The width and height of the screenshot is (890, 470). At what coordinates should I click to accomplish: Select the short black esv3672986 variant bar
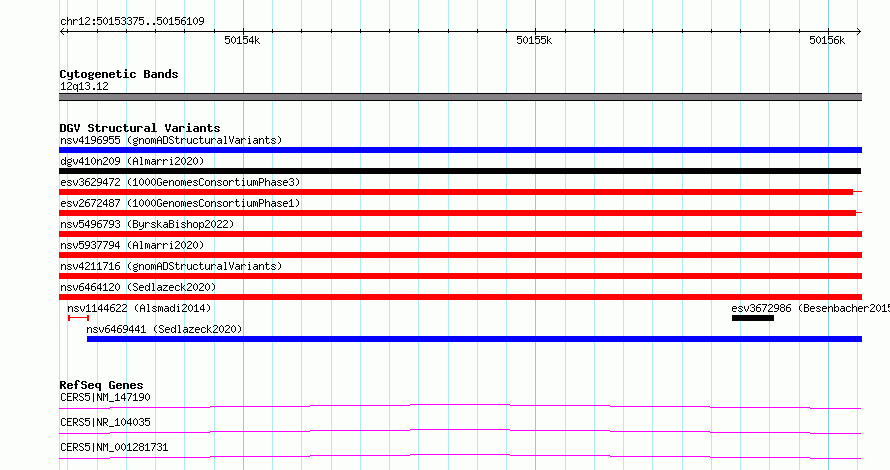click(753, 318)
